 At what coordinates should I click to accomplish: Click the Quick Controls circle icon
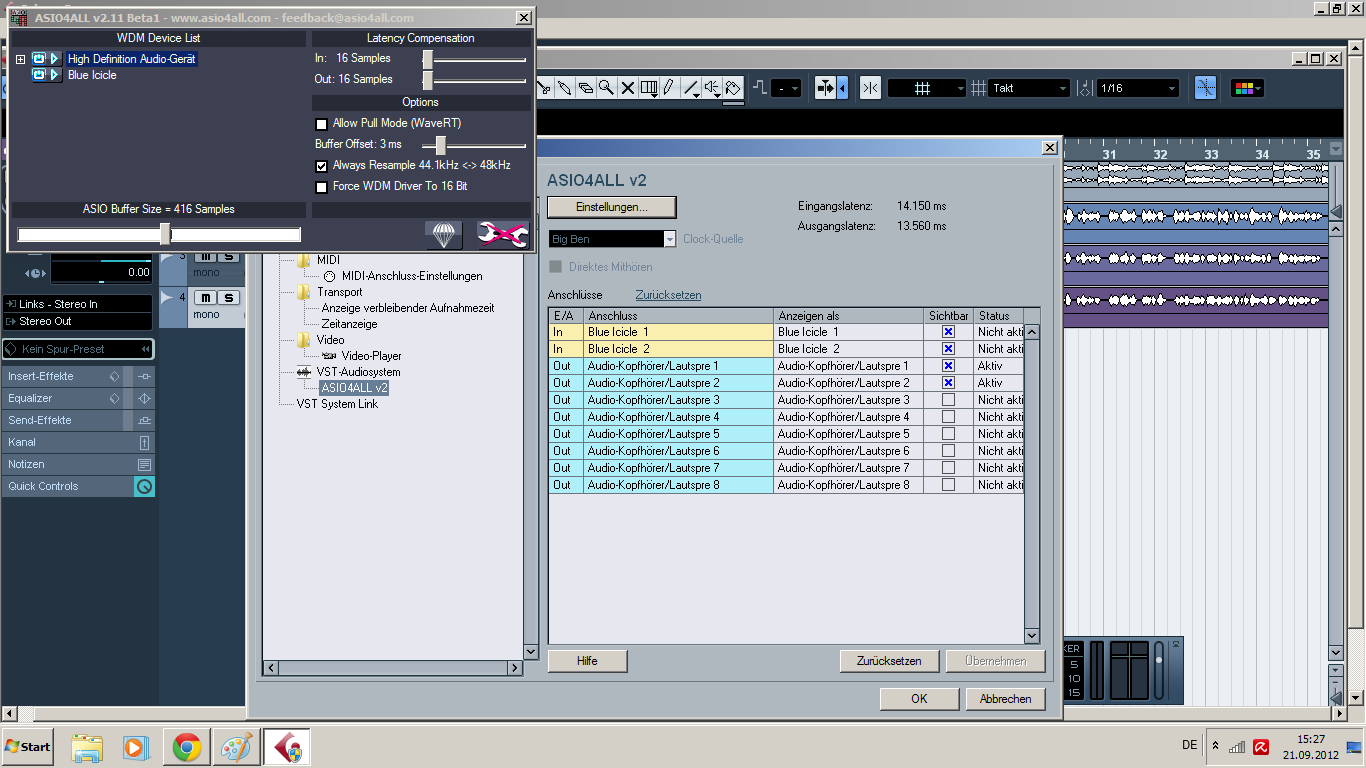144,486
